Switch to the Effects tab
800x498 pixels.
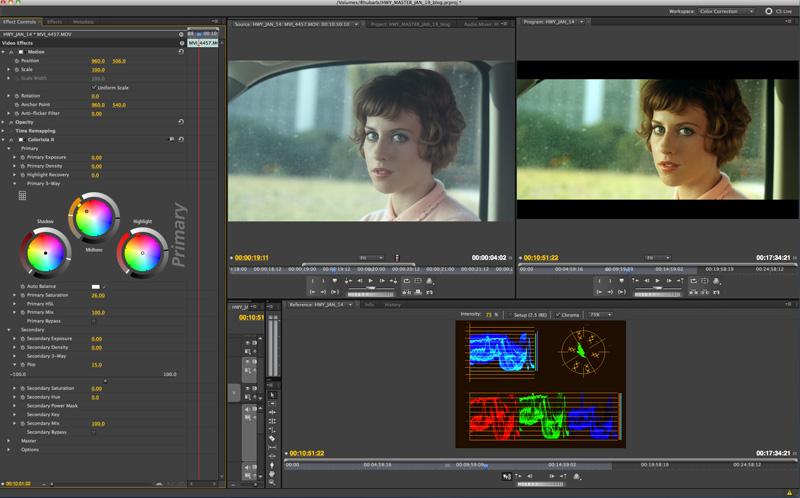click(55, 21)
